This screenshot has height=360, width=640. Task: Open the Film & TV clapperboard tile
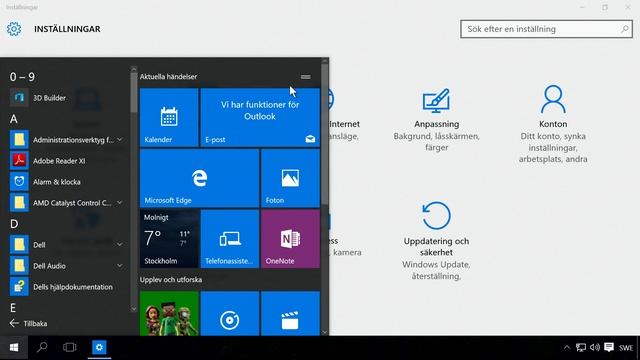290,313
